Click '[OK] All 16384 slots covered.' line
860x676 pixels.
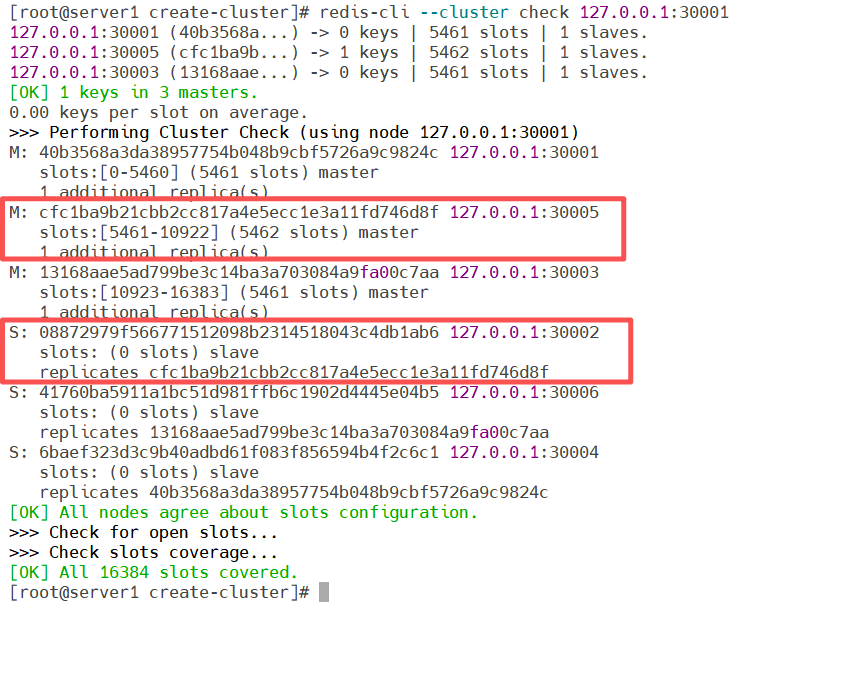153,572
